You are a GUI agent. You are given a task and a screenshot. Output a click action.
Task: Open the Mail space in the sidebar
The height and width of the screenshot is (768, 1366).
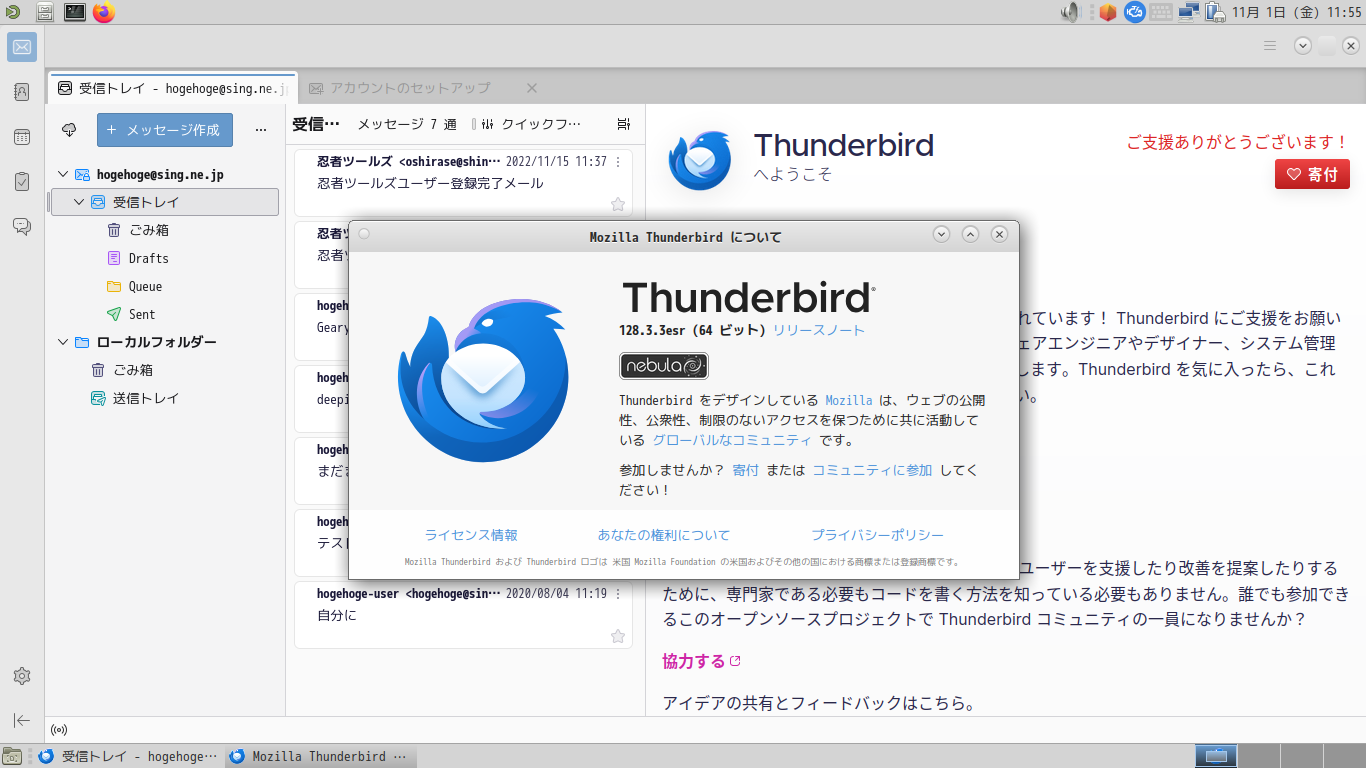[22, 47]
